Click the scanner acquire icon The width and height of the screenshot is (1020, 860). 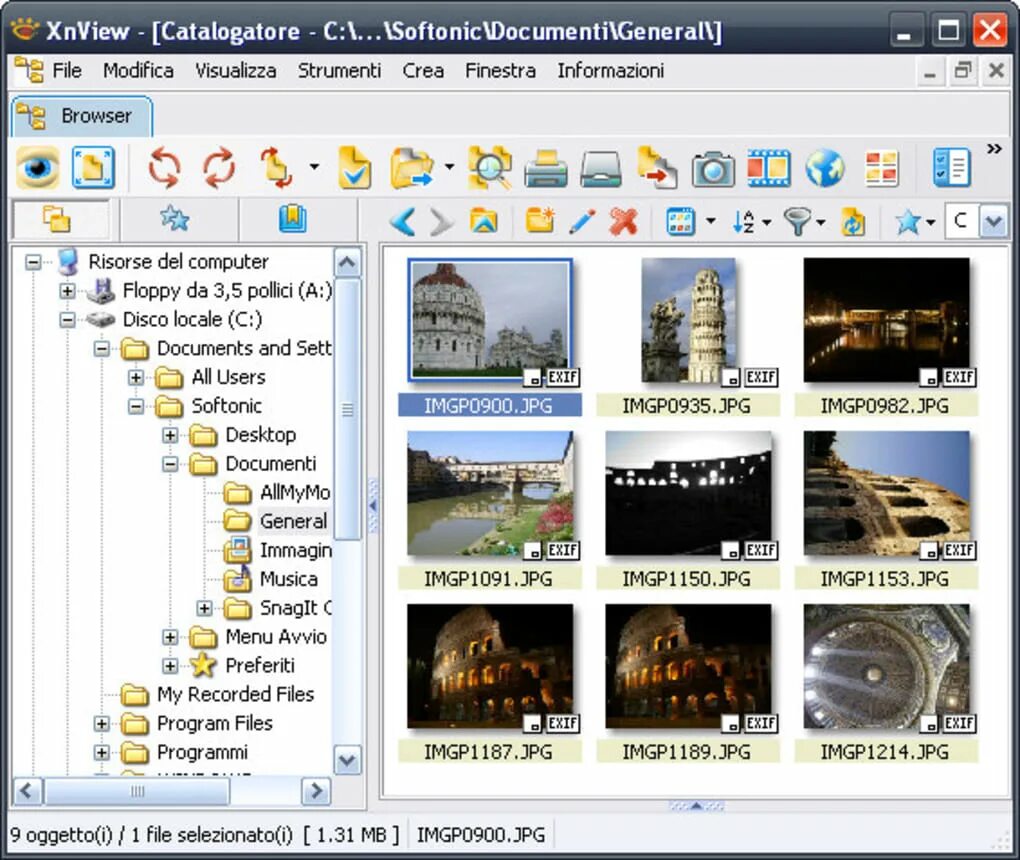600,168
